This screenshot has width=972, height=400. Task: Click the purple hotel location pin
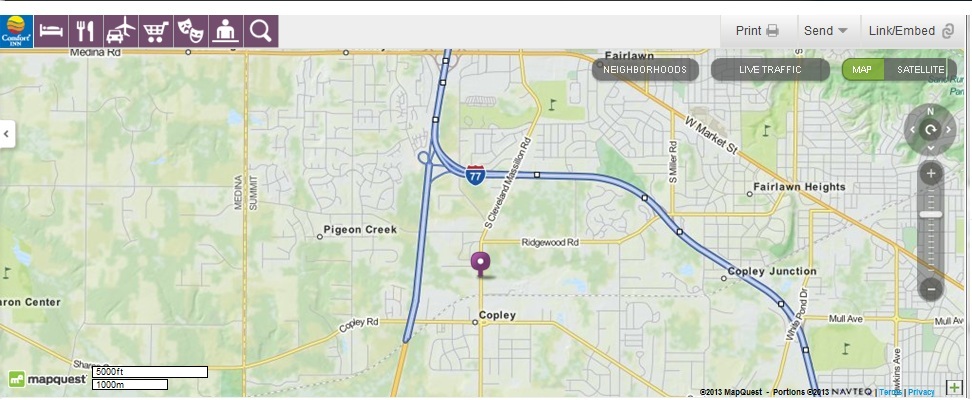[480, 264]
